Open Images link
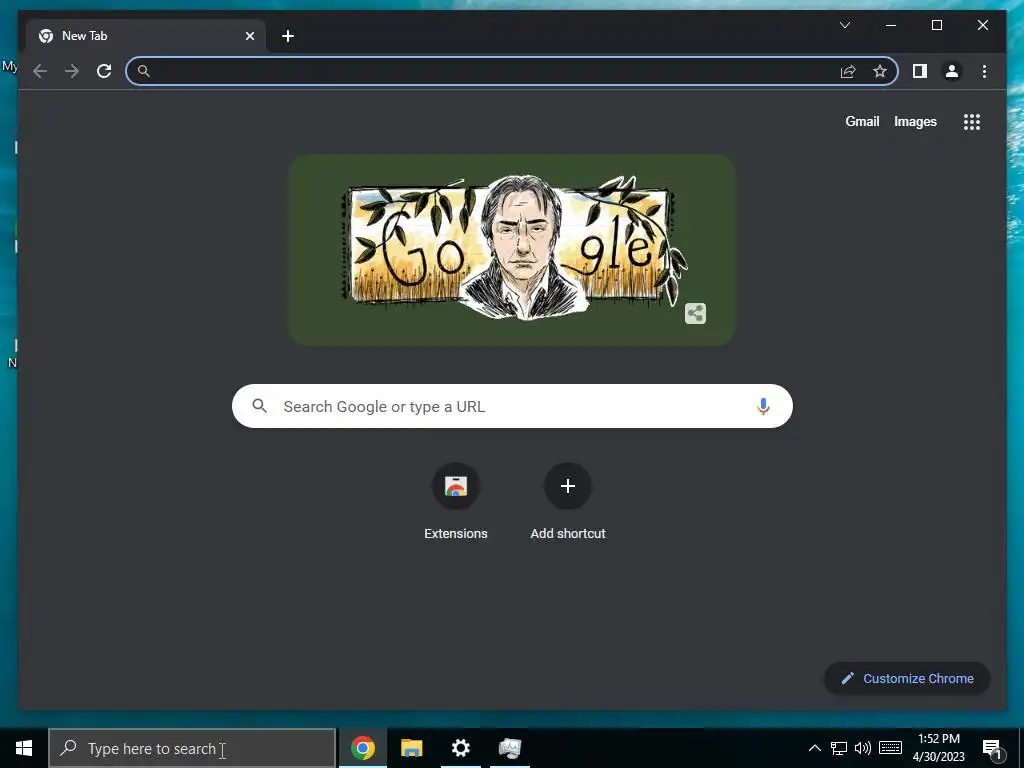 click(x=915, y=121)
